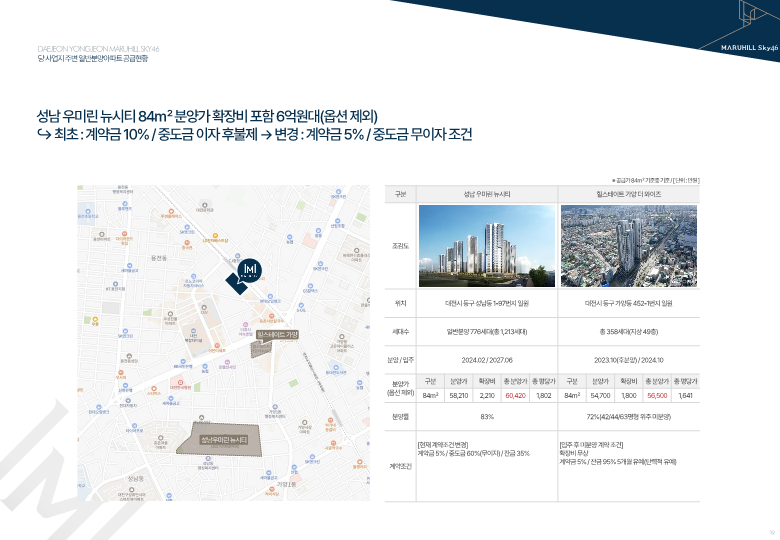Click the '분양가 (옵션 제외)' row label
This screenshot has height=540, width=780.
tap(400, 388)
